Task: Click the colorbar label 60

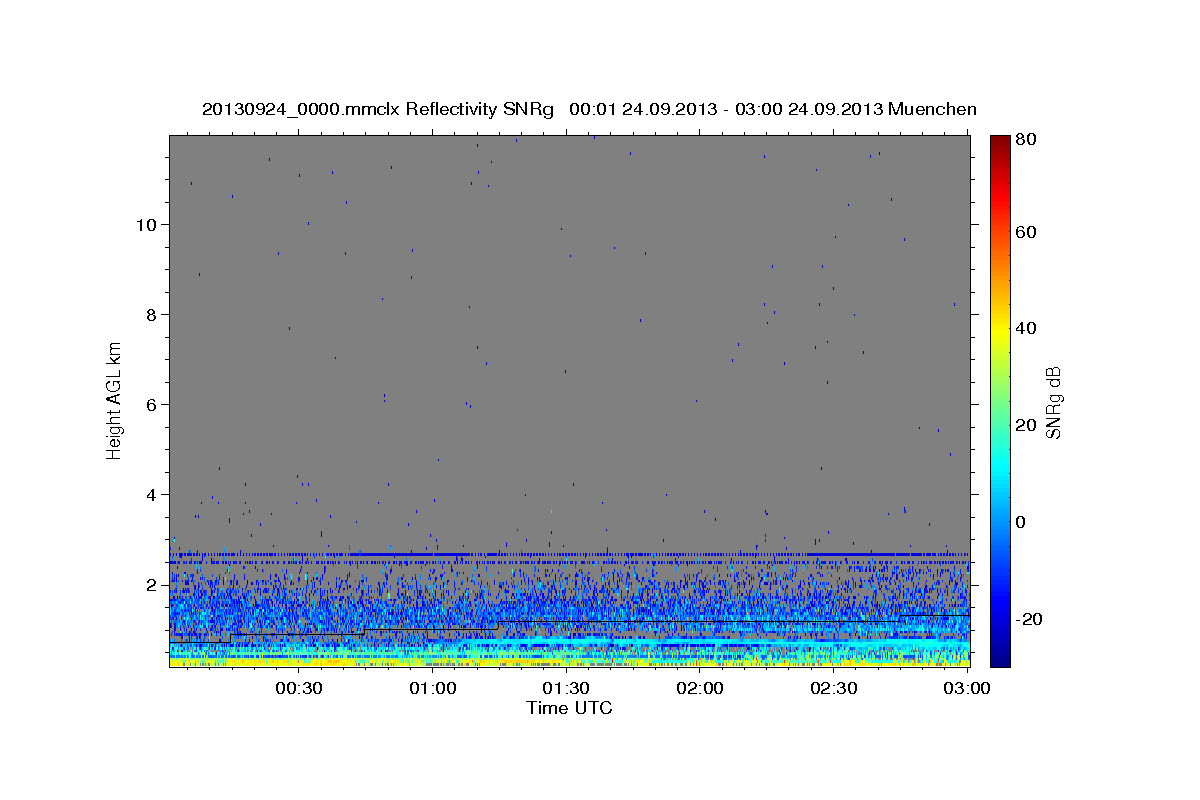Action: tap(1025, 232)
